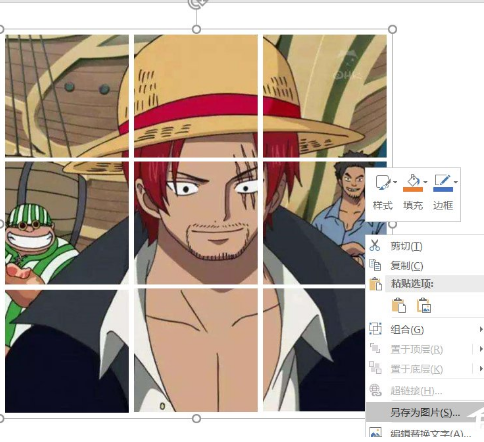This screenshot has width=484, height=442.
Task: Select 另存为图片(S)... menu entry
Action: (425, 412)
